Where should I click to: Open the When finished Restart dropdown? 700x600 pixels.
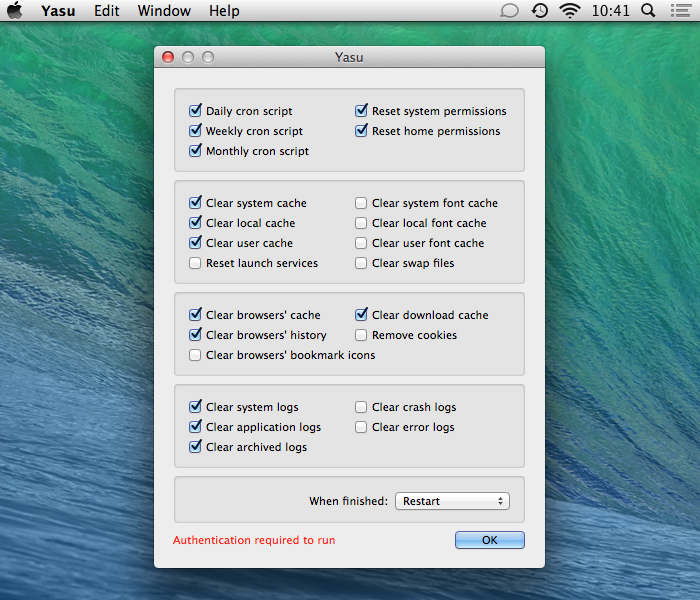coord(452,501)
